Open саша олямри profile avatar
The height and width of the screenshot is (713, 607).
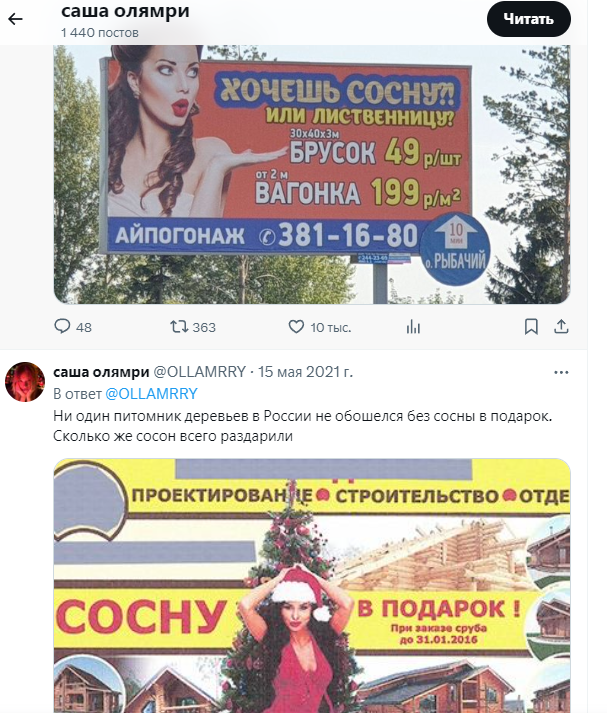pos(25,382)
